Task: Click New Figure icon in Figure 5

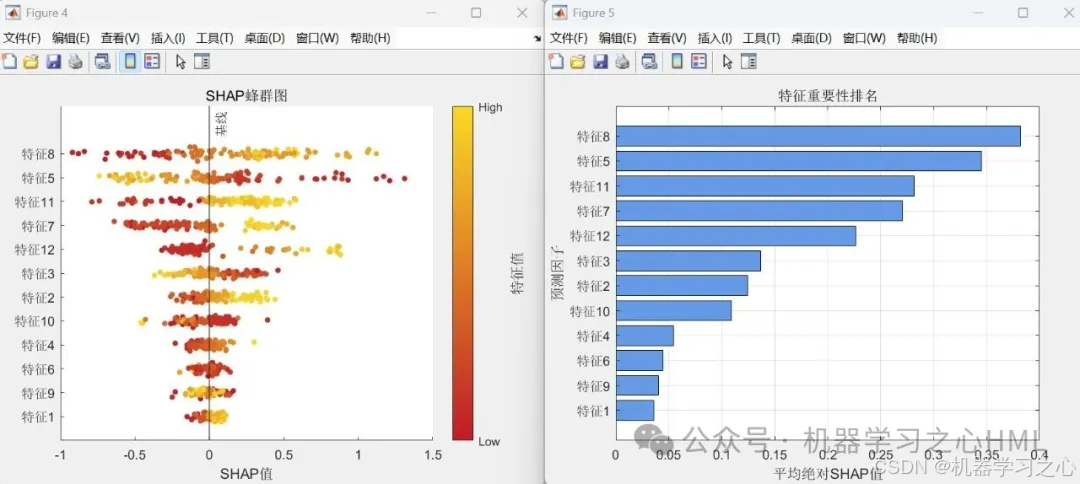Action: pyautogui.click(x=556, y=62)
